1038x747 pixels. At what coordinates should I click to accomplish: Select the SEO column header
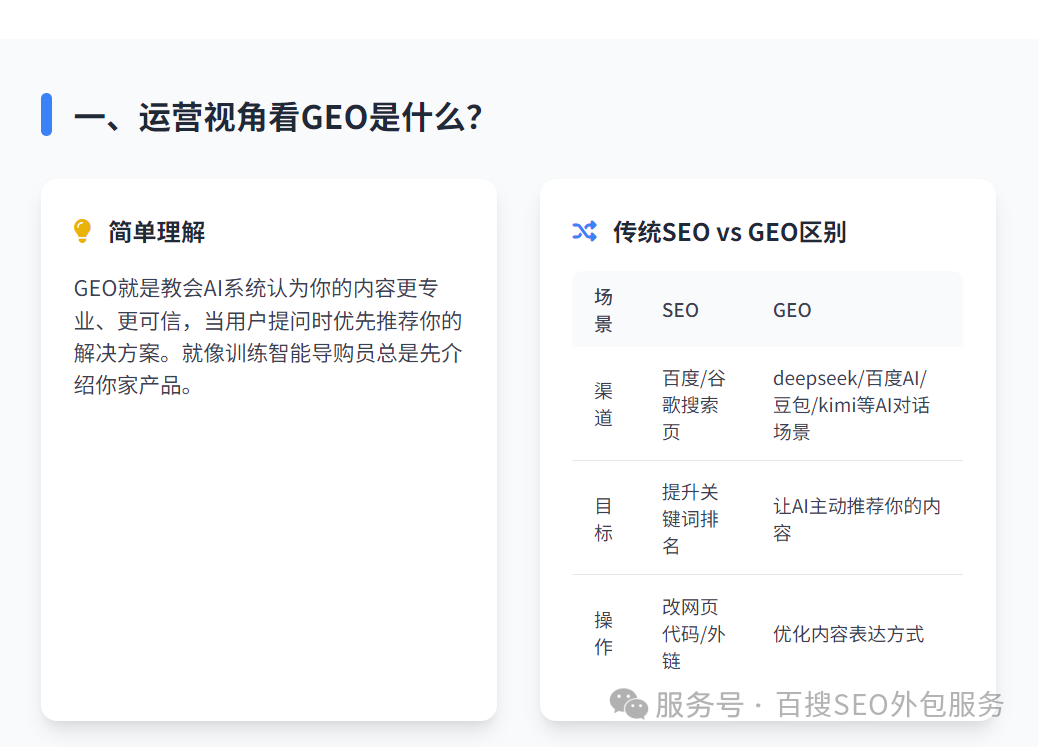click(680, 310)
